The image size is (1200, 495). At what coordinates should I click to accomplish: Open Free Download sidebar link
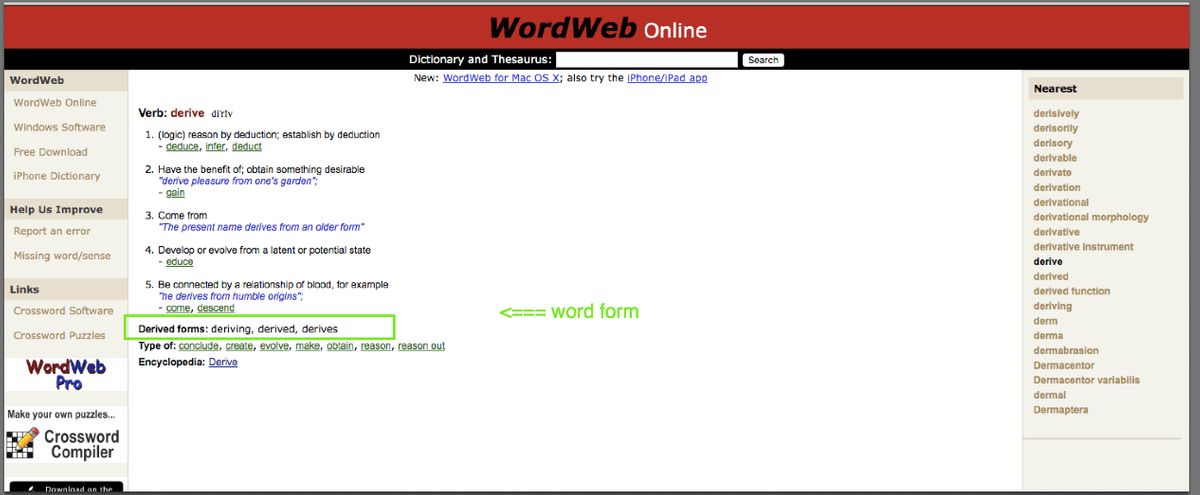tap(50, 152)
